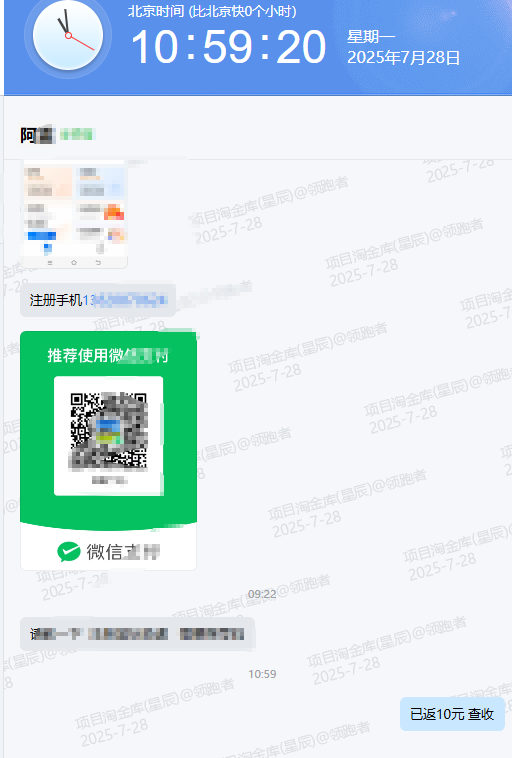Image resolution: width=512 pixels, height=758 pixels.
Task: Click the contact name starting with 阿
Action: pyautogui.click(x=37, y=135)
